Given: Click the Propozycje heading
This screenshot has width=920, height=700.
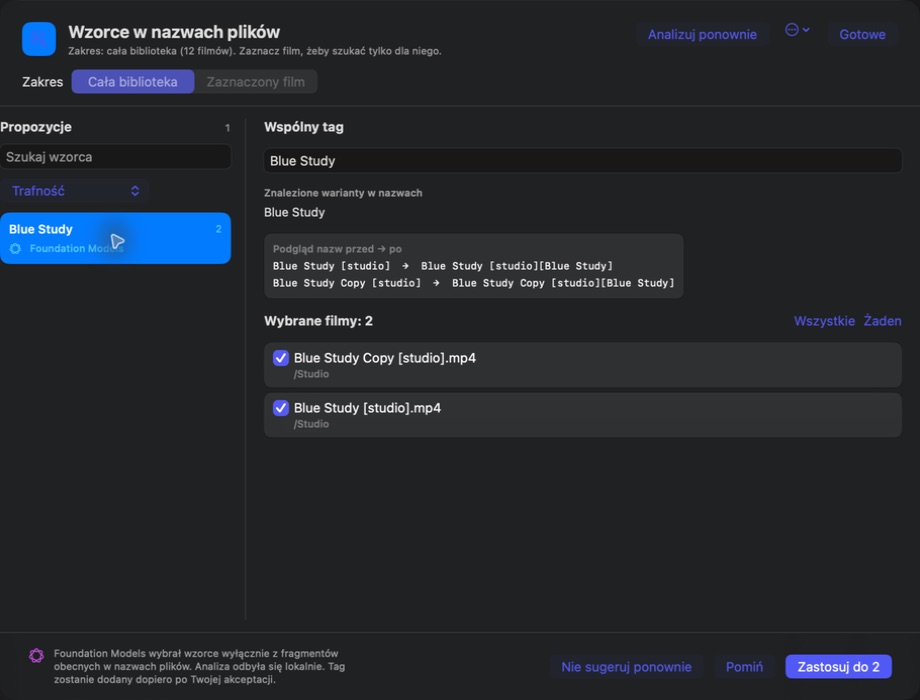Looking at the screenshot, I should coord(36,127).
